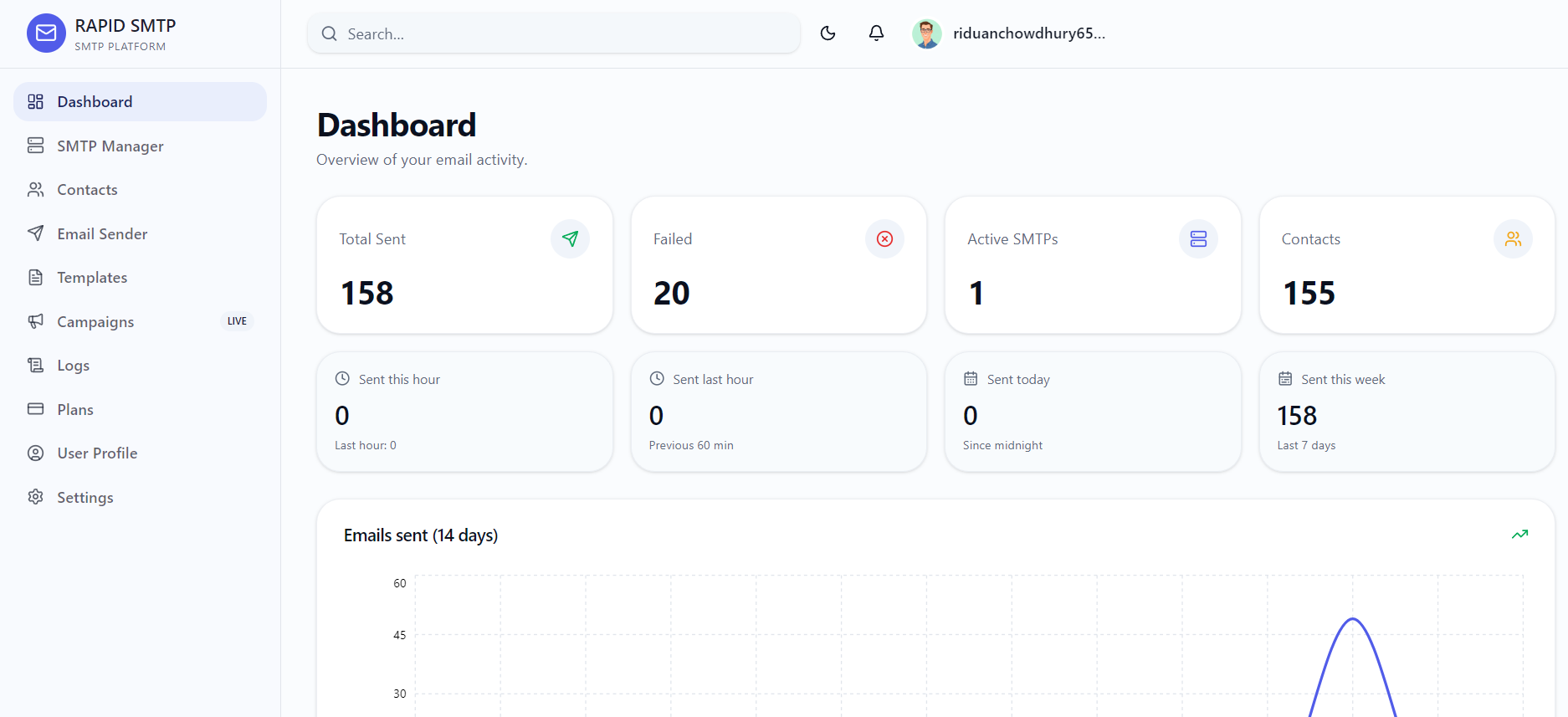Image resolution: width=1568 pixels, height=717 pixels.
Task: Click the calendar icon beside Sent today
Action: [971, 379]
